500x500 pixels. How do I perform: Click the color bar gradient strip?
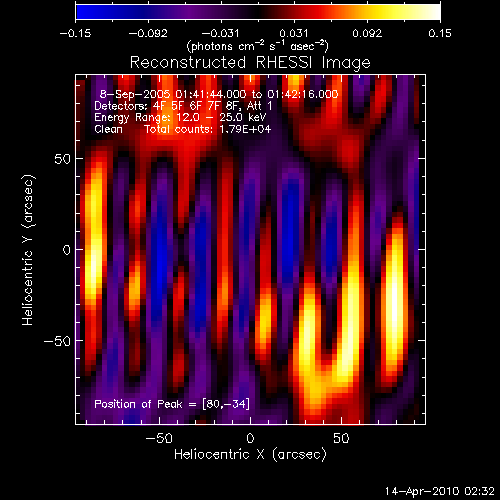click(258, 11)
